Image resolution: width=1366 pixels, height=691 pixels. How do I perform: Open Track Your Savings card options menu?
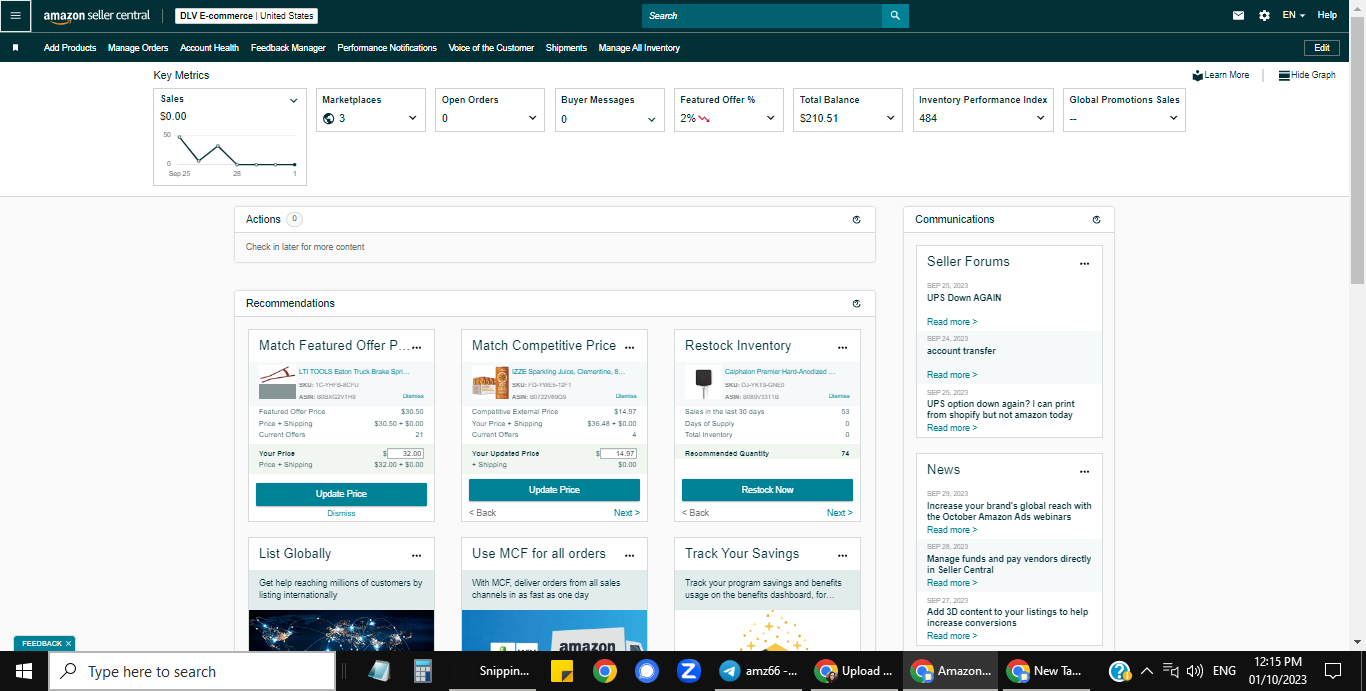(x=843, y=555)
